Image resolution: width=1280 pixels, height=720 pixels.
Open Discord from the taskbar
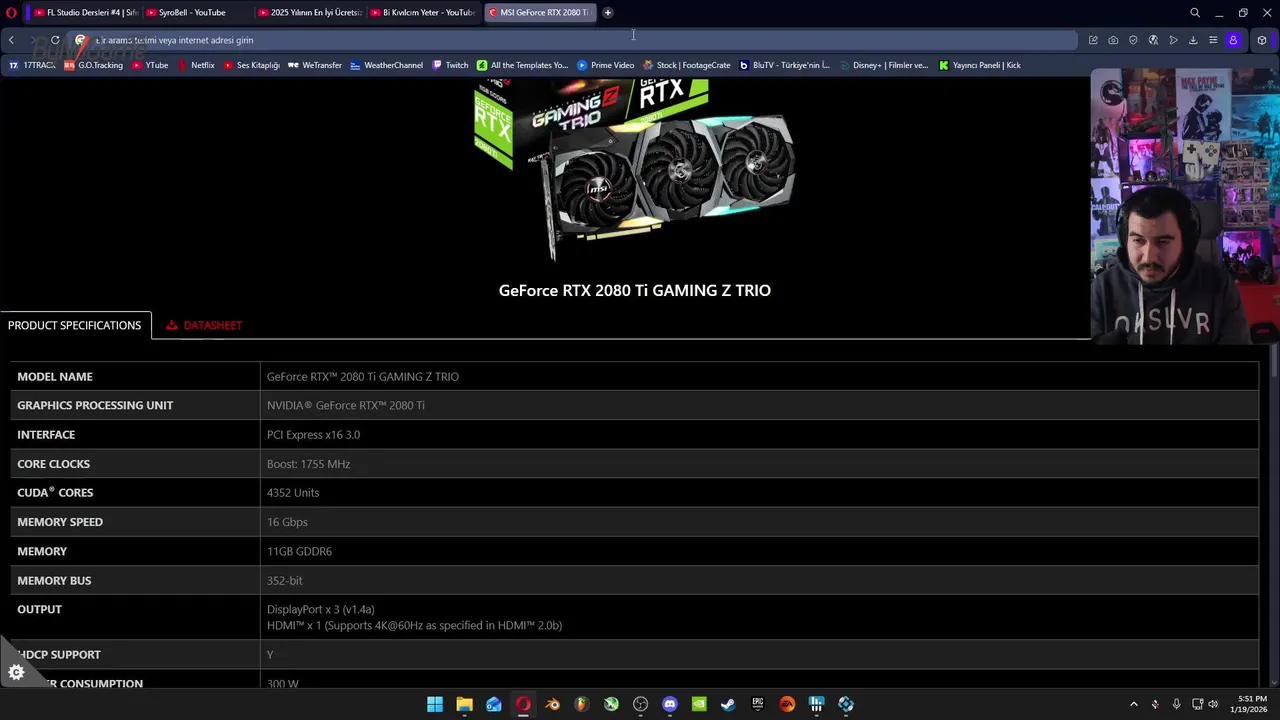[x=670, y=704]
